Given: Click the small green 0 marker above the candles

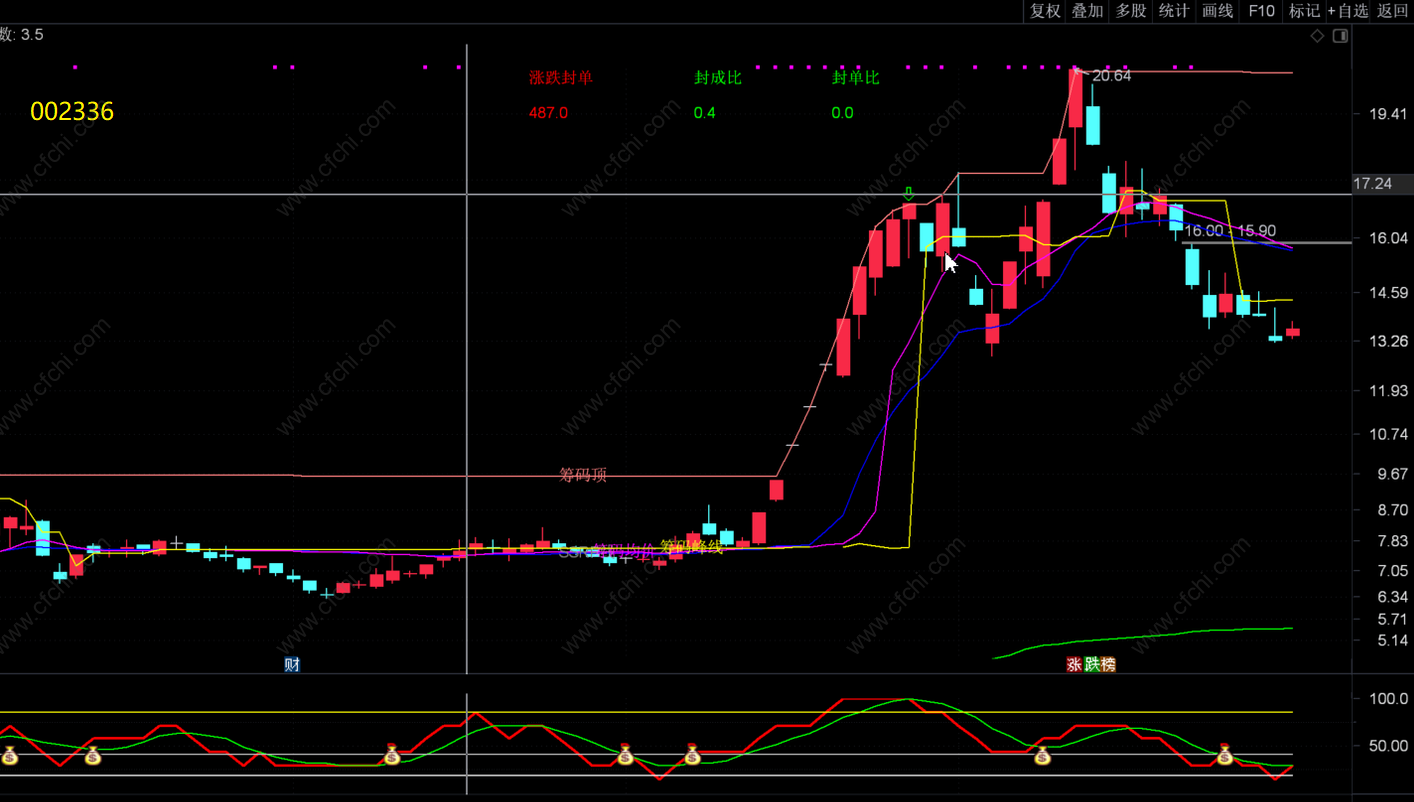Looking at the screenshot, I should [909, 193].
